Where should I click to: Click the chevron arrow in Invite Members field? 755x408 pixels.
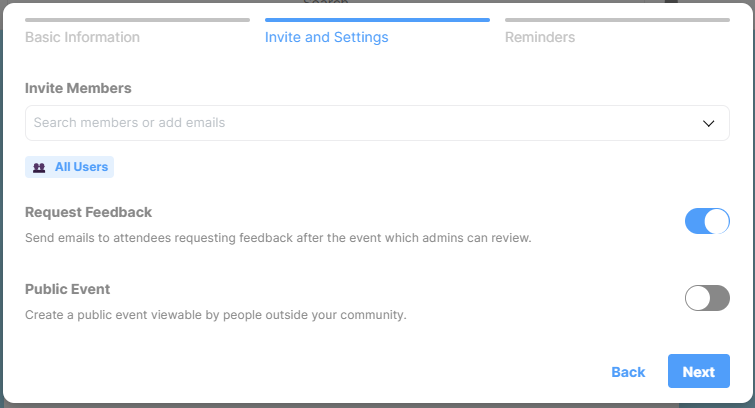(x=708, y=123)
